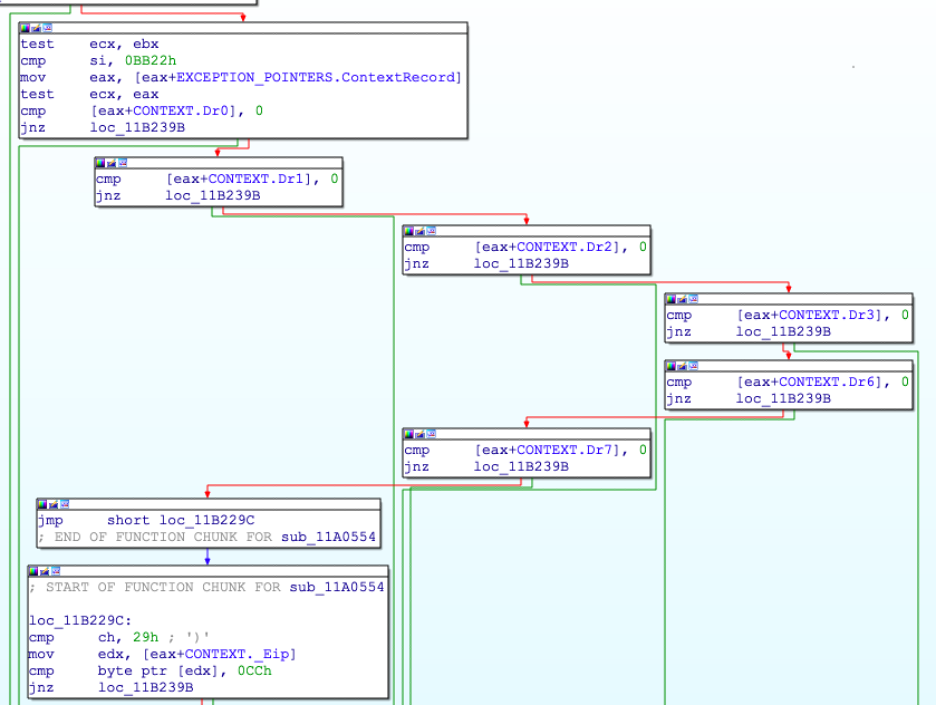The width and height of the screenshot is (936, 706).
Task: Click the color palette icon on the Dr6 node
Action: click(x=672, y=366)
